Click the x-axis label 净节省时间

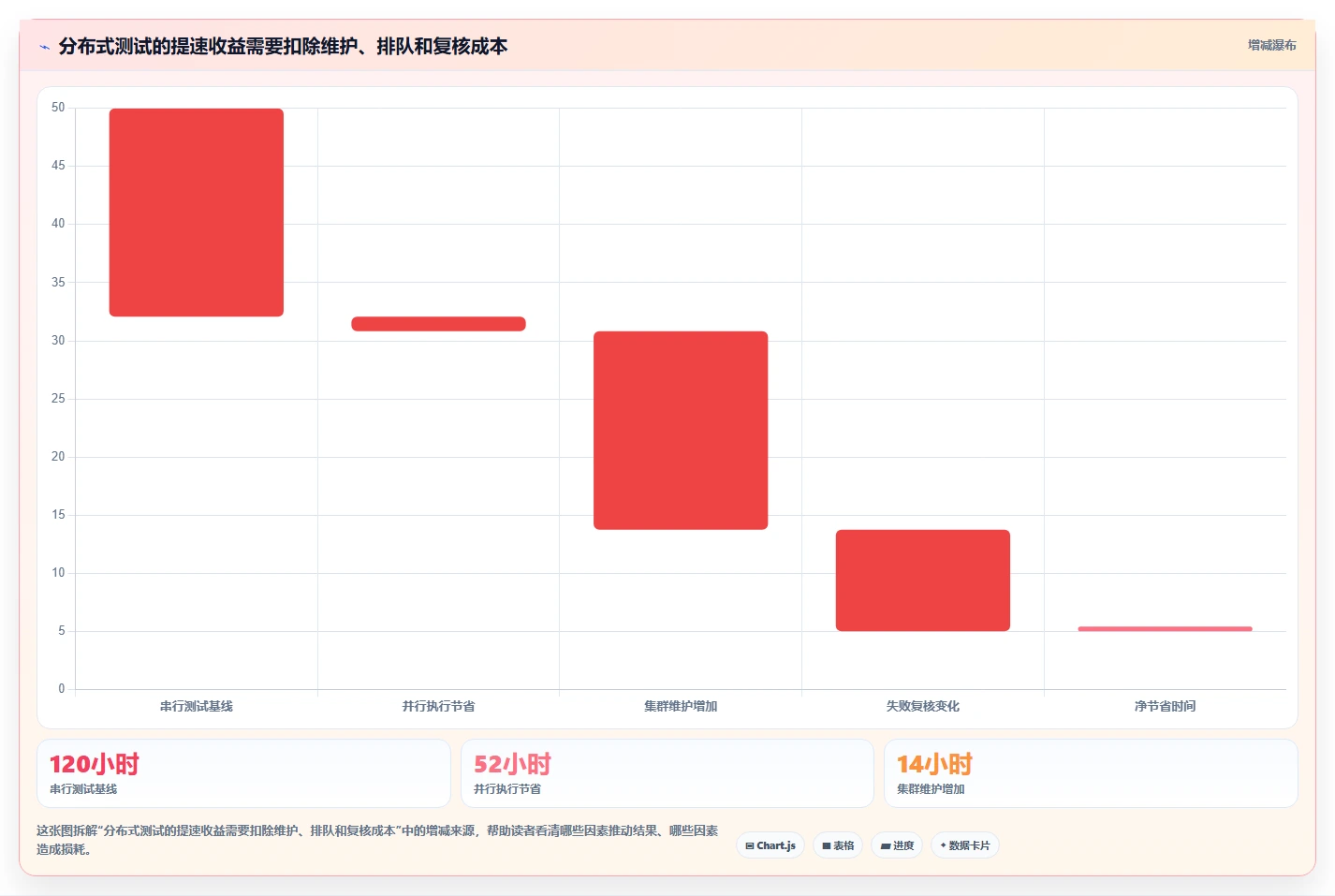coord(1165,706)
